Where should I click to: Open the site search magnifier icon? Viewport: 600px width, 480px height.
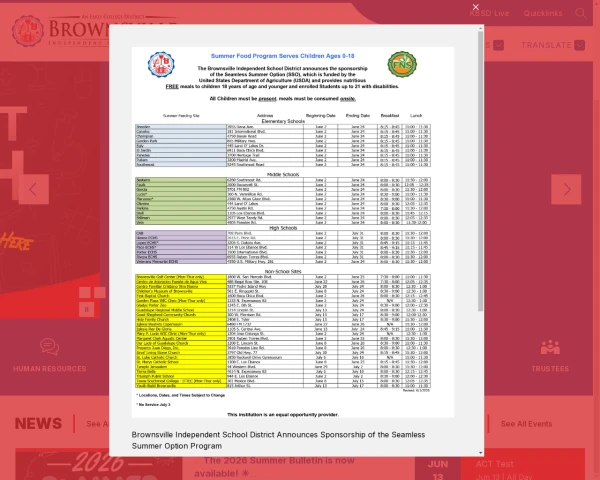tap(580, 13)
